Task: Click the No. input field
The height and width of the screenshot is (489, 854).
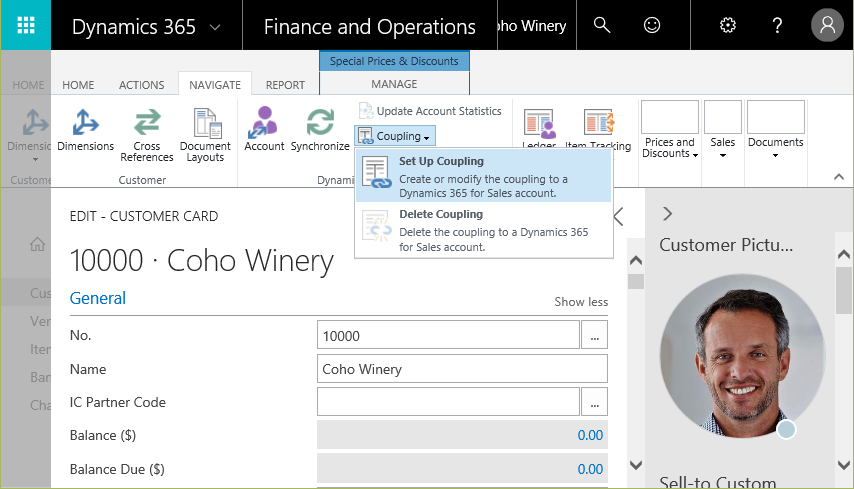Action: 448,335
